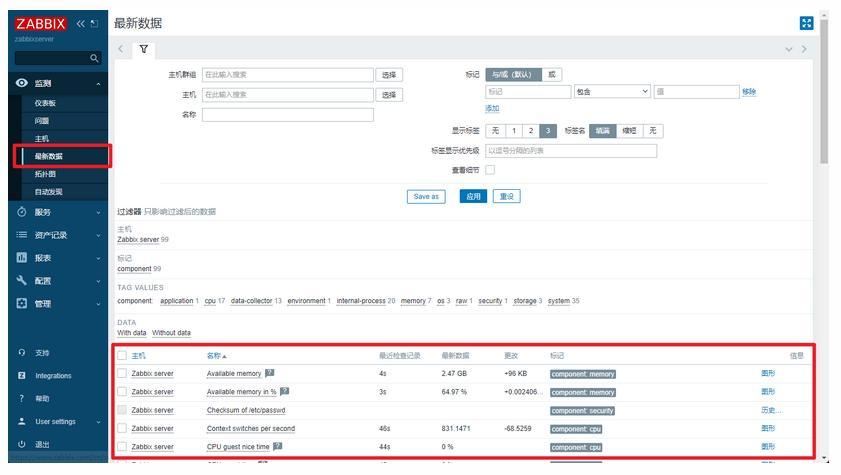The image size is (841, 475).
Task: Collapse the 监测 menu section
Action: point(98,84)
